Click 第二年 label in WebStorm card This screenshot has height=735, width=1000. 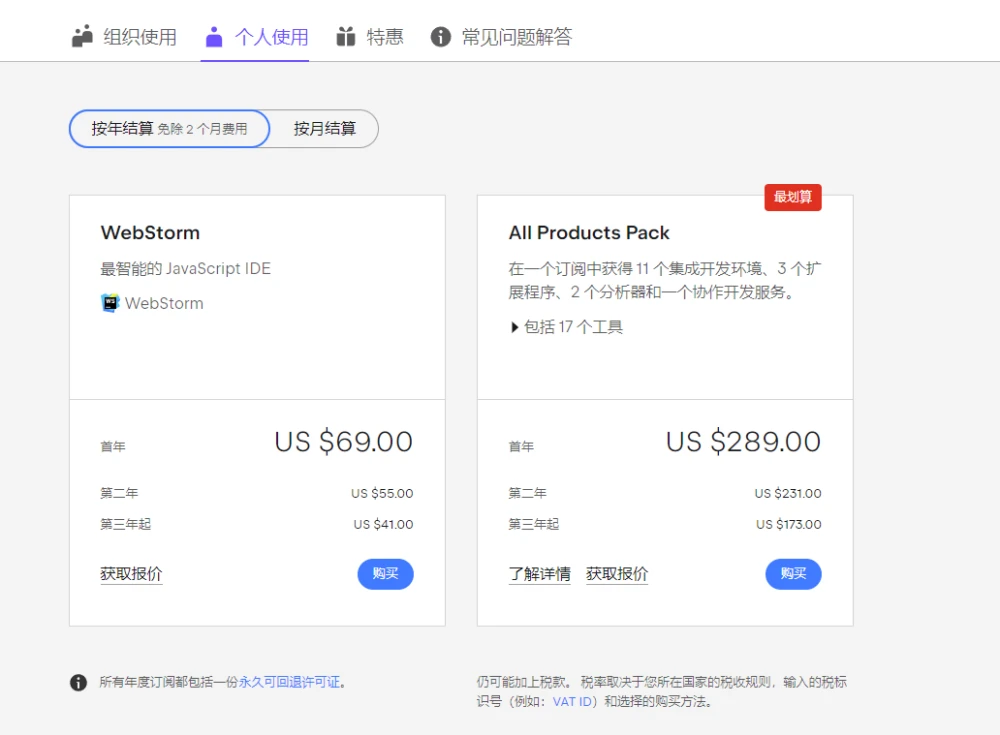click(119, 493)
